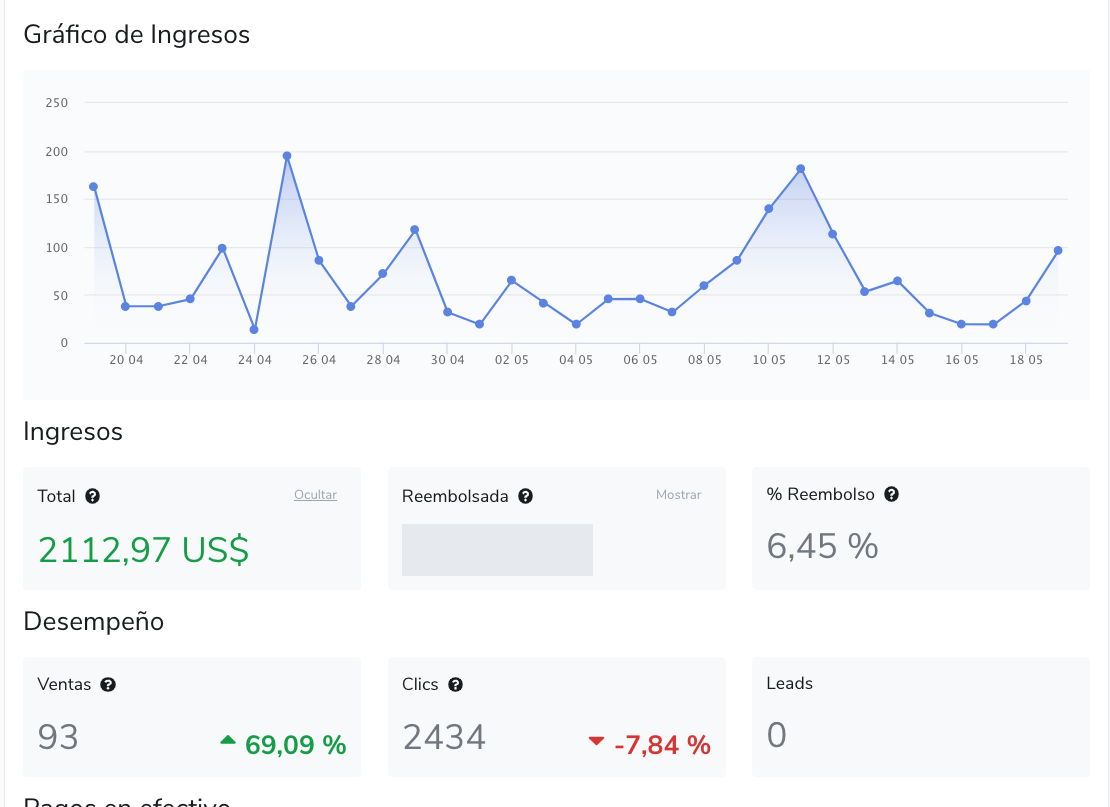Click the Ocultar link in Total card
The image size is (1110, 807).
315,495
